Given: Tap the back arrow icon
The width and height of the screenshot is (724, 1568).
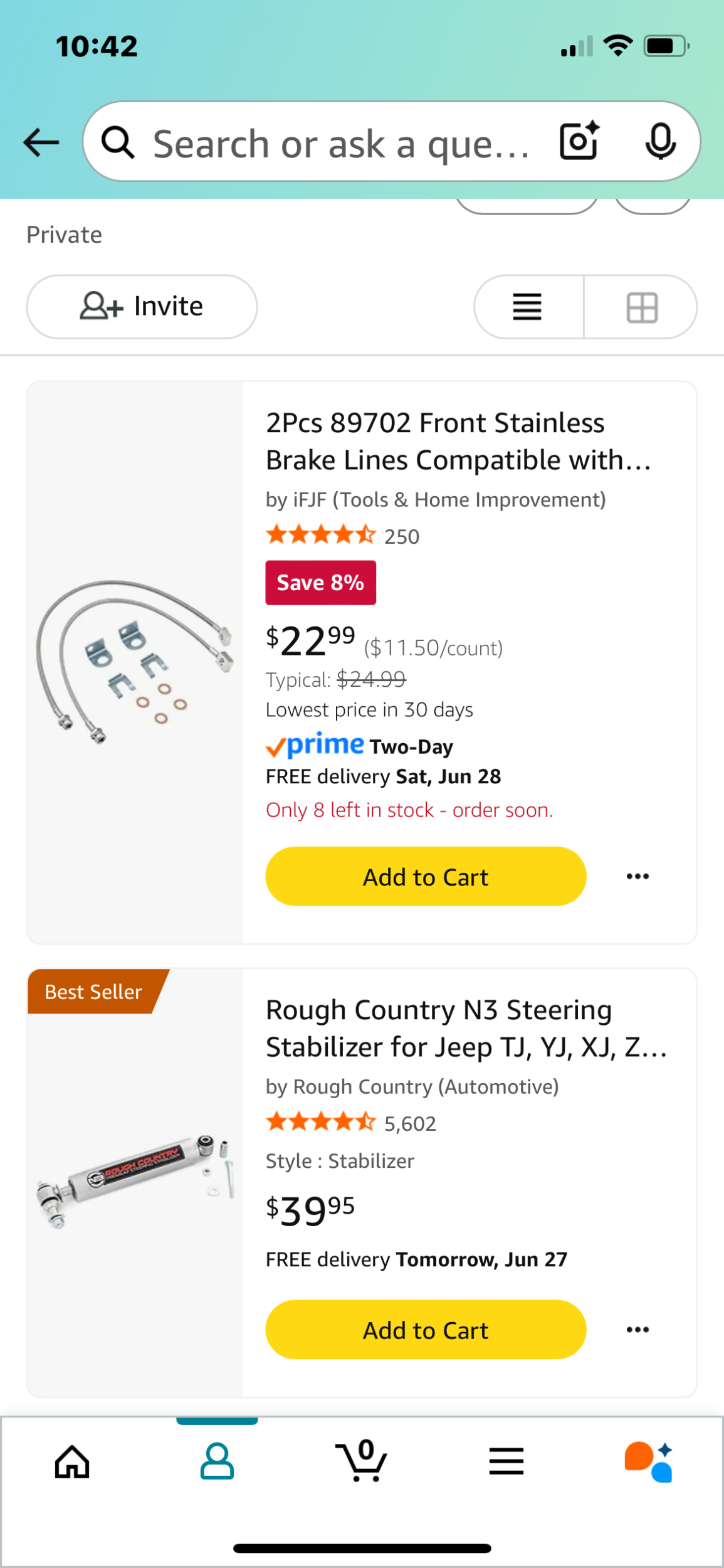Looking at the screenshot, I should pos(41,142).
